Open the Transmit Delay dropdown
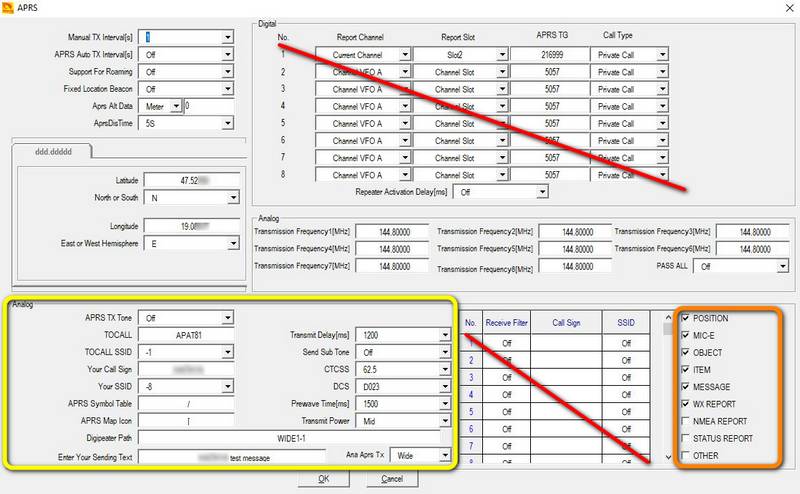800x494 pixels. coord(445,335)
